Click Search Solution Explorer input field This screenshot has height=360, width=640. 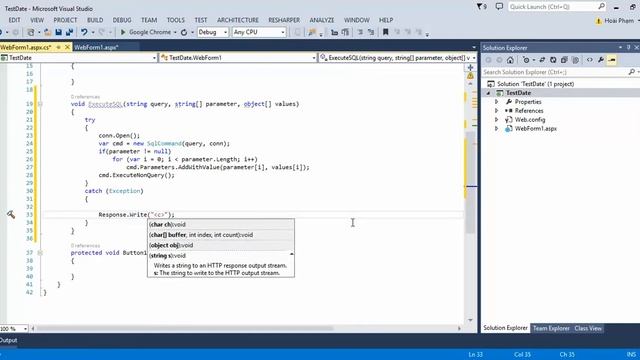(555, 72)
